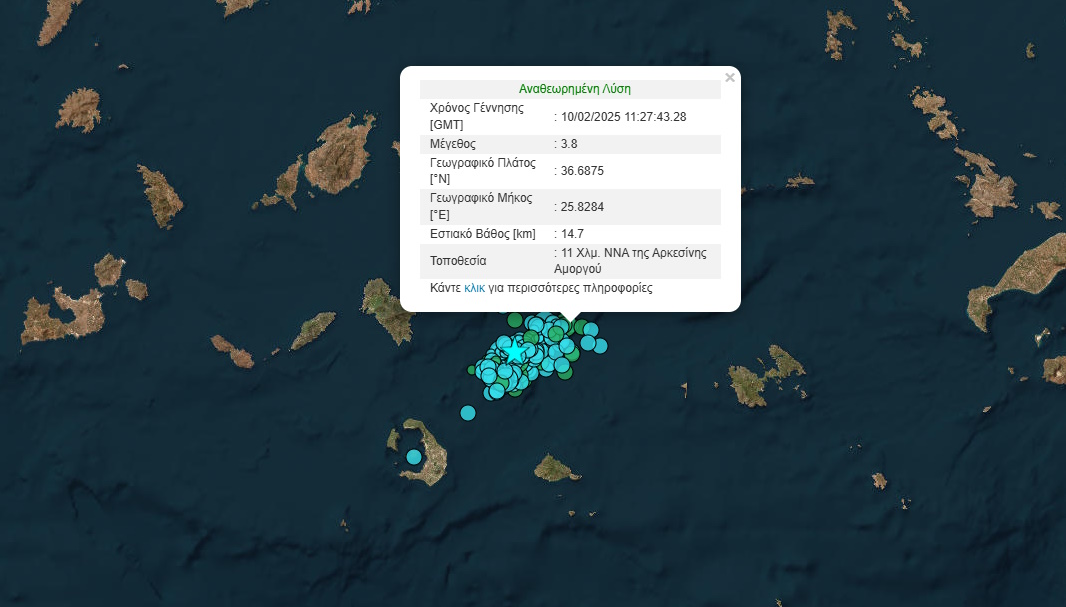Click the 'Γεωγραφικό Πλάτος [°N]' label
This screenshot has width=1066, height=607.
[x=483, y=171]
